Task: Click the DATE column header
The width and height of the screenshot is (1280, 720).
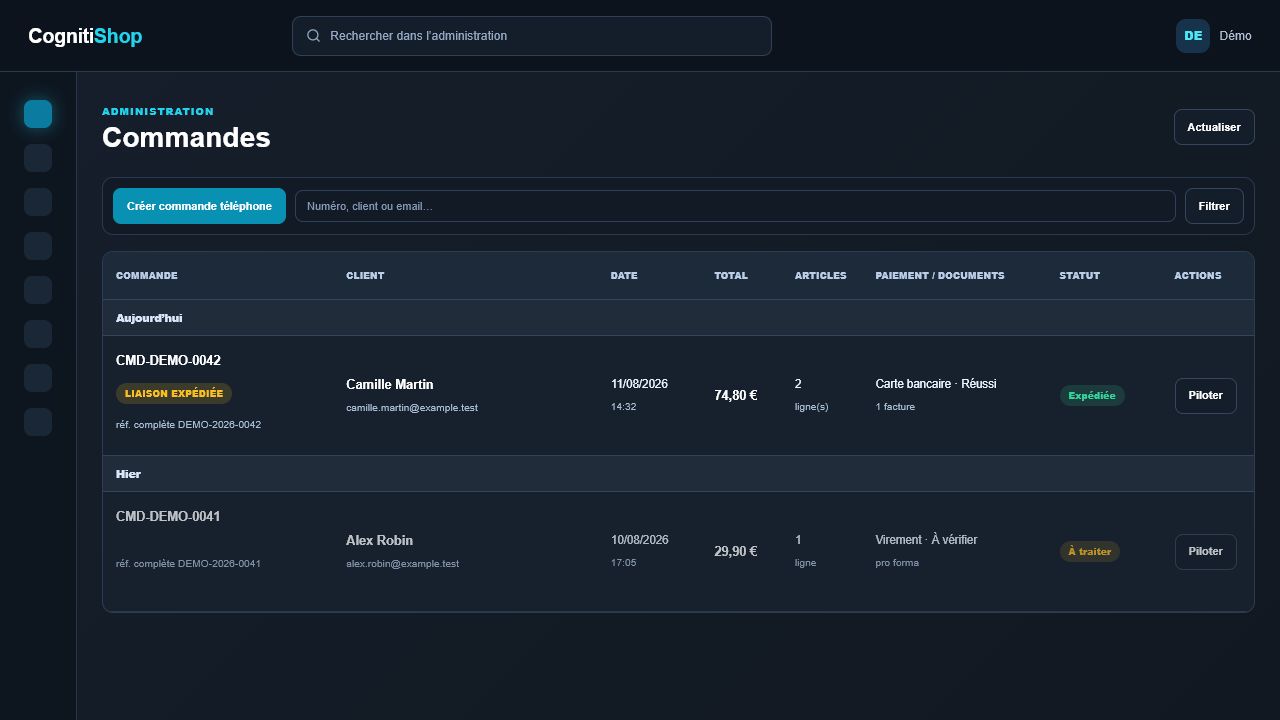Action: [x=624, y=276]
